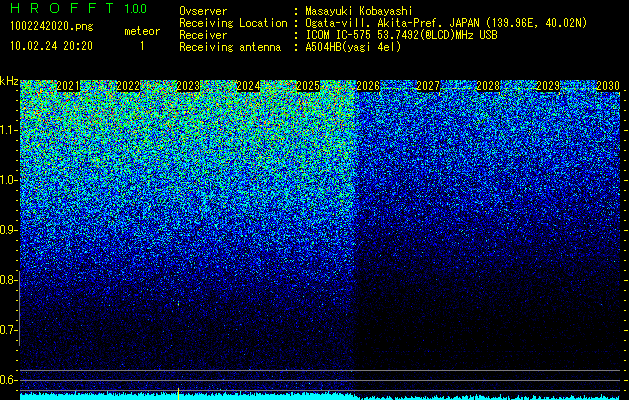Viewport: 629px width, 400px height.
Task: Click the meteor count label
Action: (x=142, y=31)
